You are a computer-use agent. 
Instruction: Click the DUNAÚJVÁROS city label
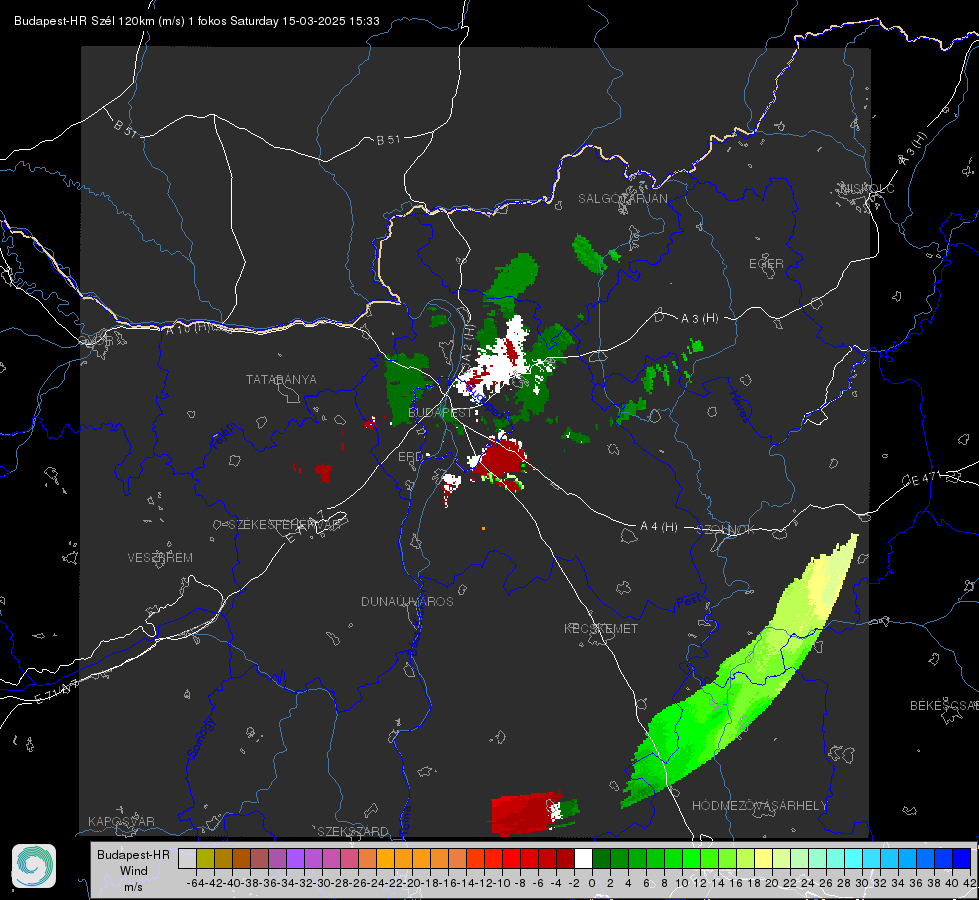(x=407, y=601)
